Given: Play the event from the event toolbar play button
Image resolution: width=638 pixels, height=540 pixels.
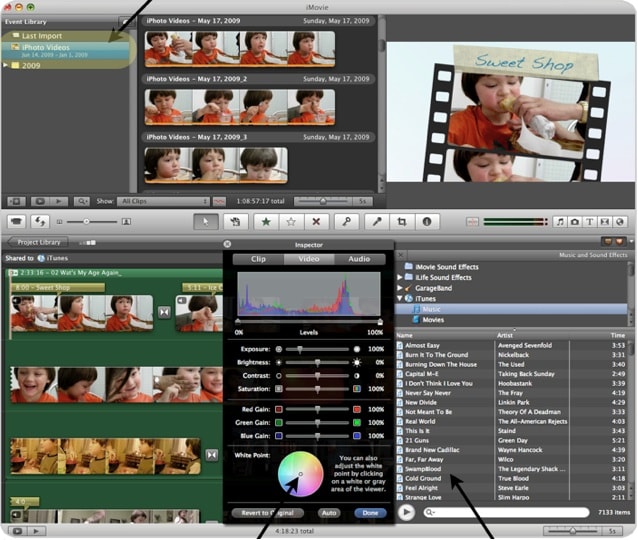Looking at the screenshot, I should click(58, 201).
